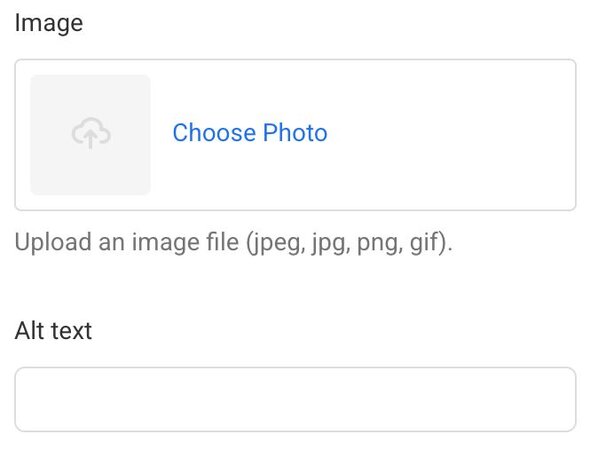Screen dimensions: 598x458
Task: Click inside the empty field under Alt text
Action: 295,399
